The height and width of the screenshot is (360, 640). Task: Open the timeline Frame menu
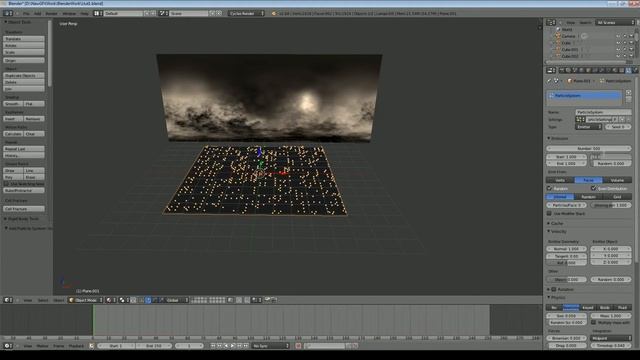(58, 346)
